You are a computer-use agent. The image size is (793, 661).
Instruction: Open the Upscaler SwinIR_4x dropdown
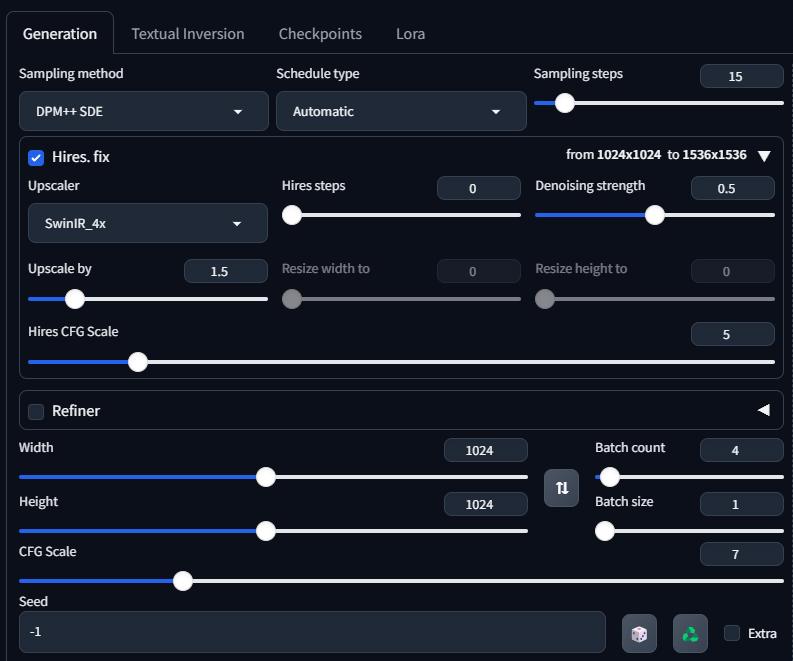click(148, 223)
